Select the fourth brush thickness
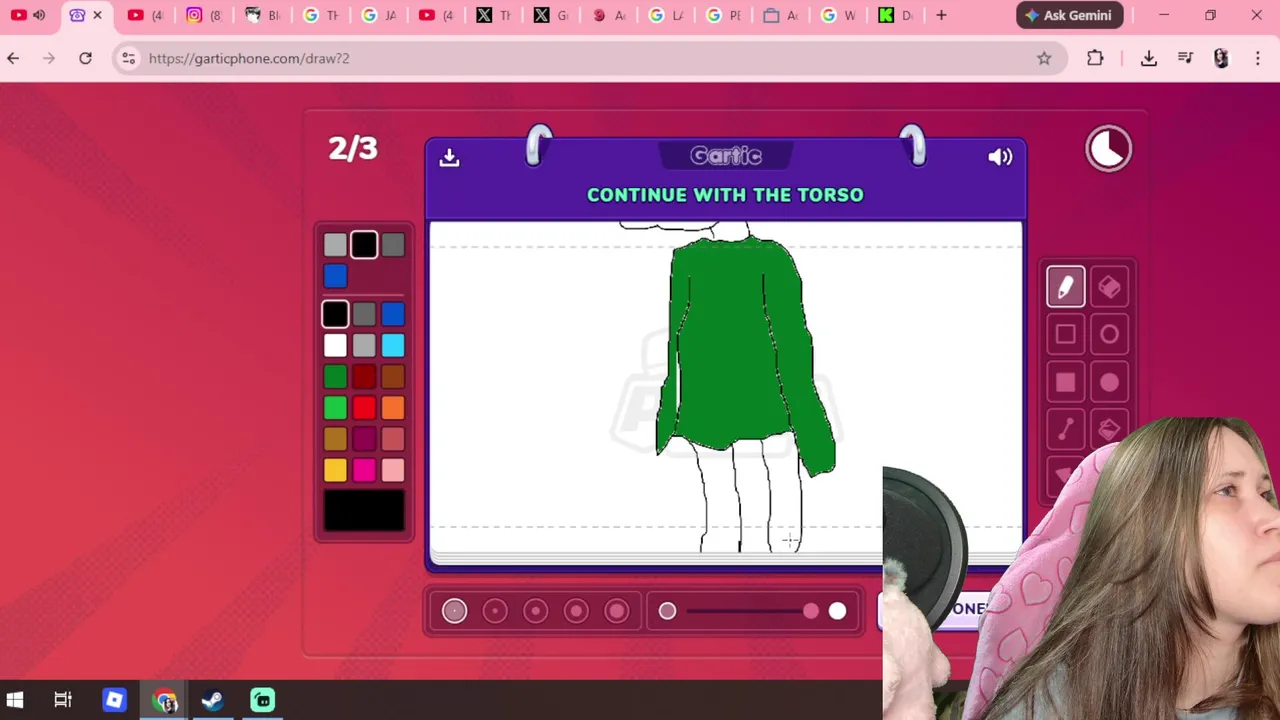This screenshot has width=1280, height=720. [x=576, y=611]
